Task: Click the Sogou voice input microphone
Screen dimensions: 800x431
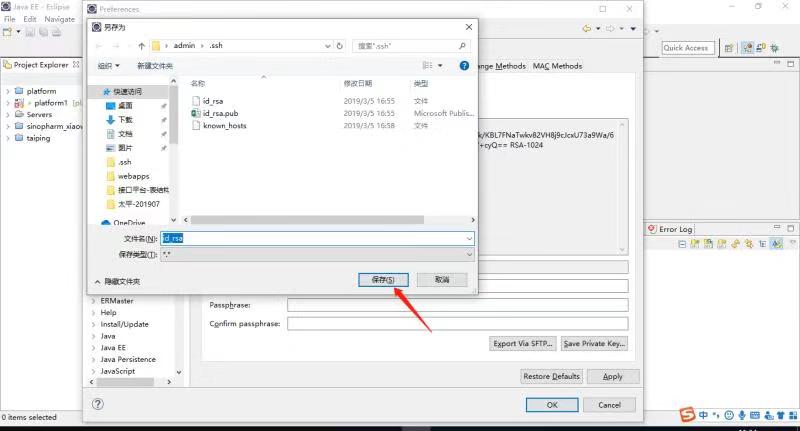Action: pyautogui.click(x=742, y=415)
